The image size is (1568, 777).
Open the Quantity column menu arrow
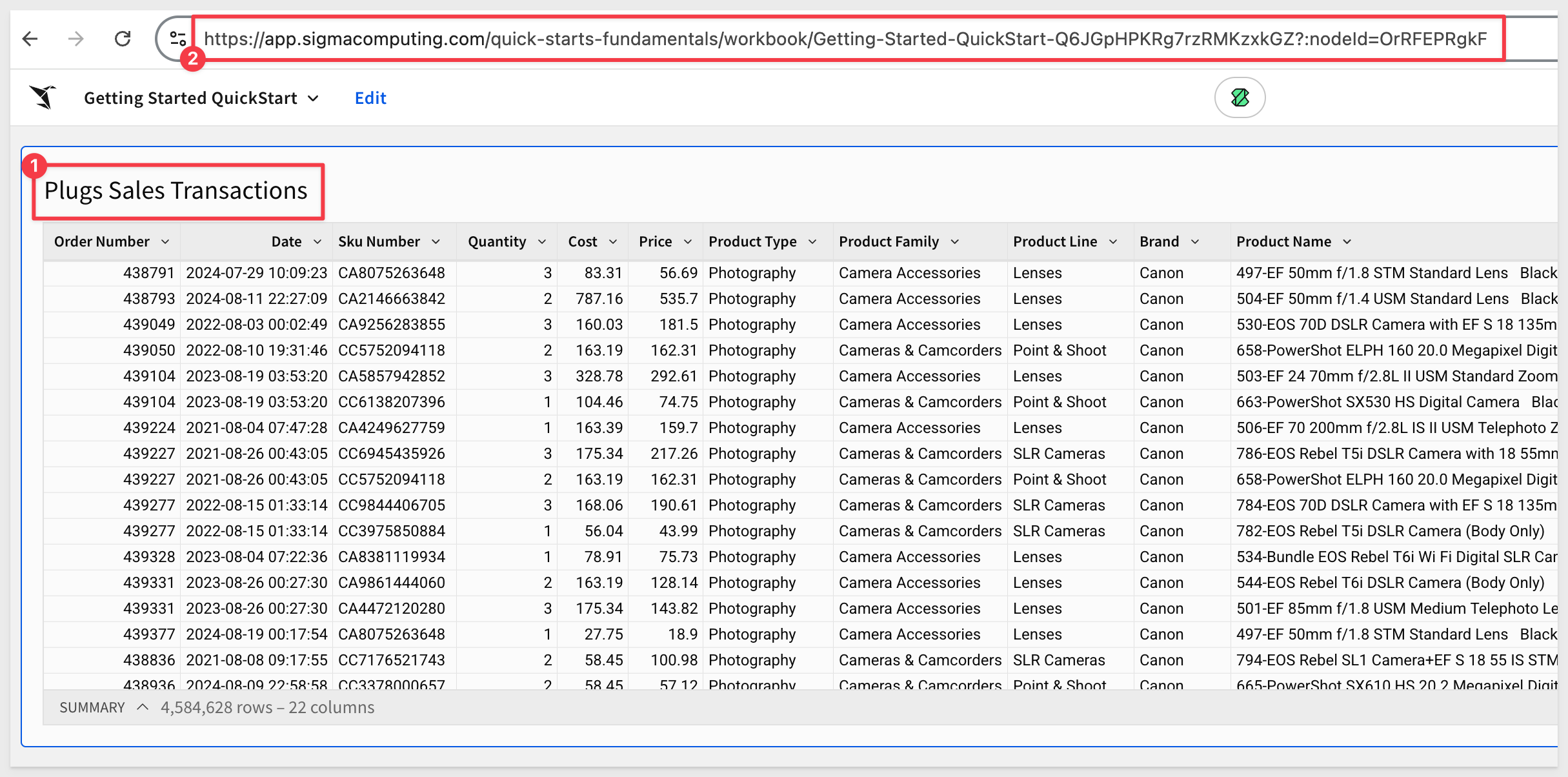pos(542,241)
